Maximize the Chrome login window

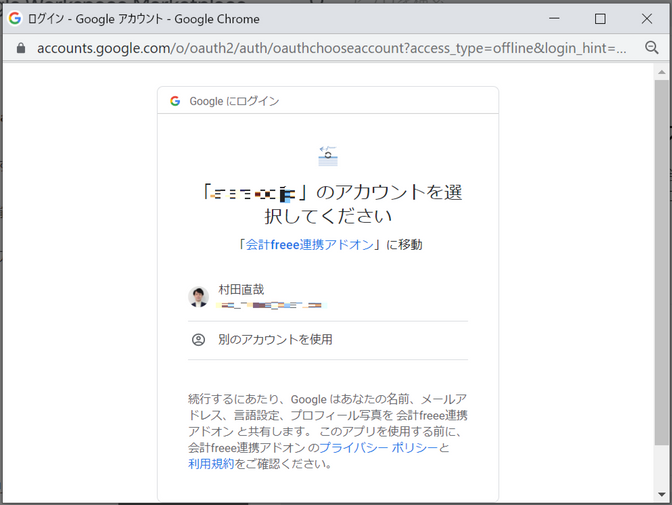point(600,18)
